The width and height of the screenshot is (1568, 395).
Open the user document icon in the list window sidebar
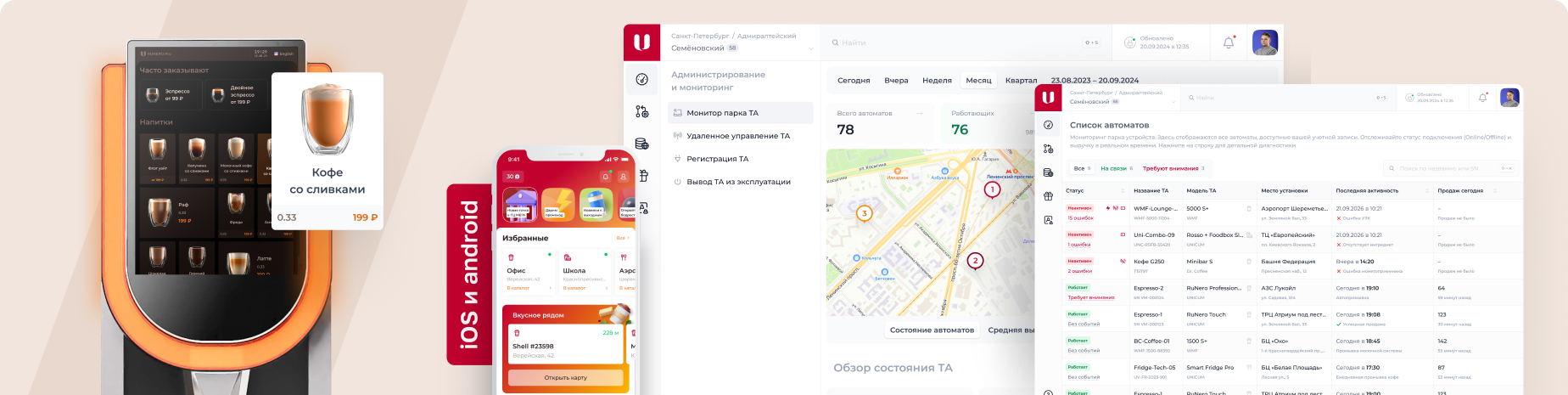coord(1048,220)
